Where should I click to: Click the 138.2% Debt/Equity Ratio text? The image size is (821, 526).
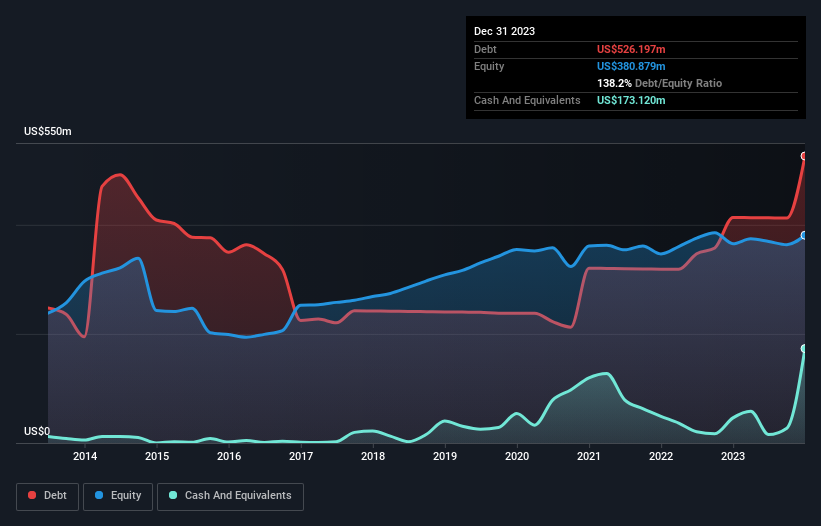tap(659, 83)
